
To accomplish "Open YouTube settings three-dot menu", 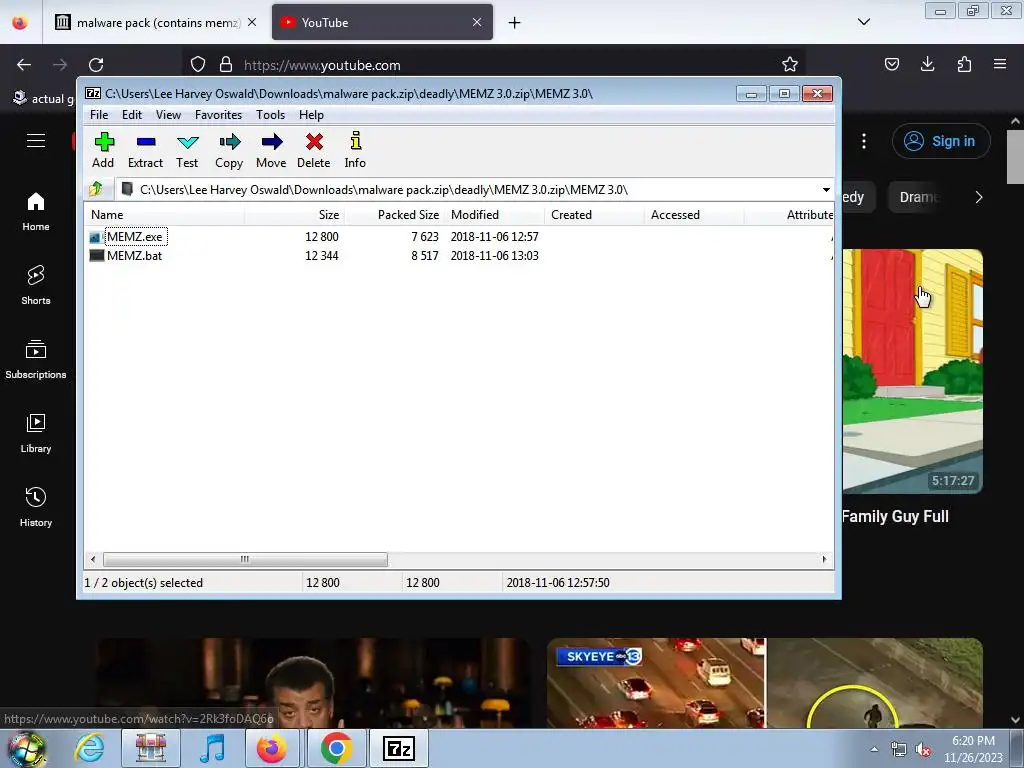I will coord(864,141).
